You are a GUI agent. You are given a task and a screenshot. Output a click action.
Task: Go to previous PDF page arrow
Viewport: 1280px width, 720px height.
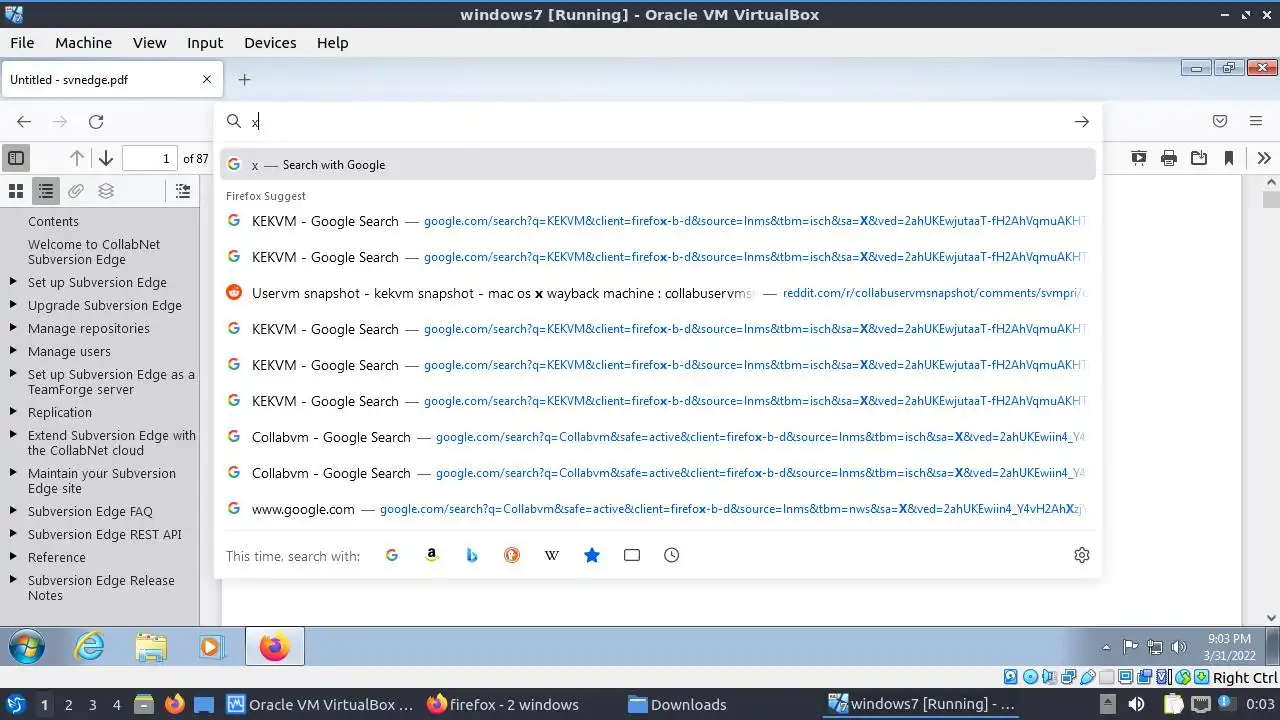pyautogui.click(x=77, y=158)
